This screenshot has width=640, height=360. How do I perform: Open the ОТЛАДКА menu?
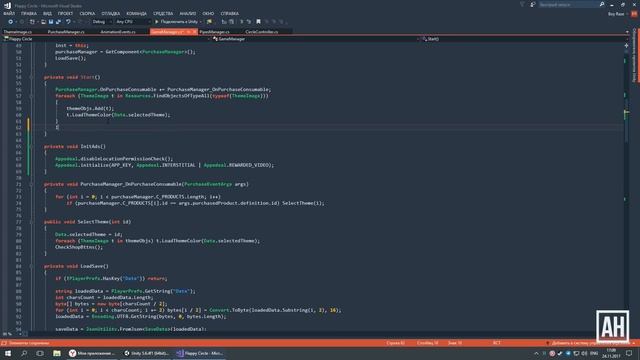pos(111,13)
